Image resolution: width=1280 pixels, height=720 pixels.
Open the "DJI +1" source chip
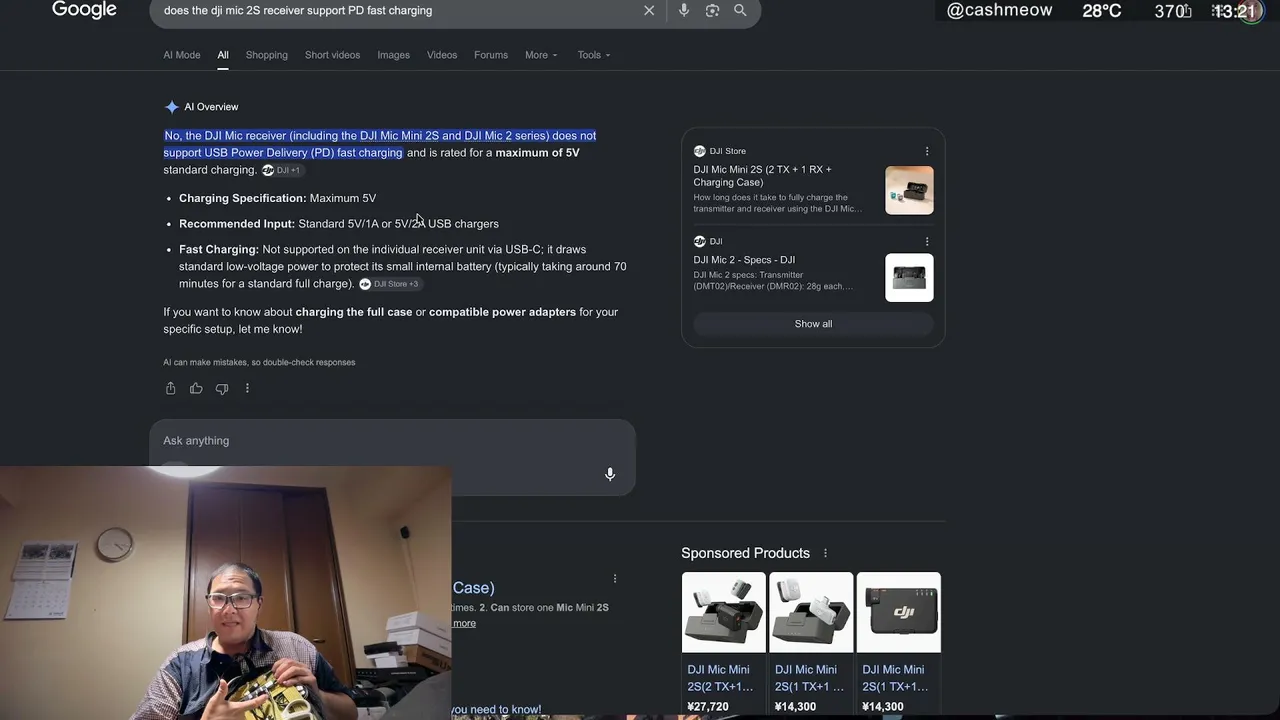click(x=281, y=170)
